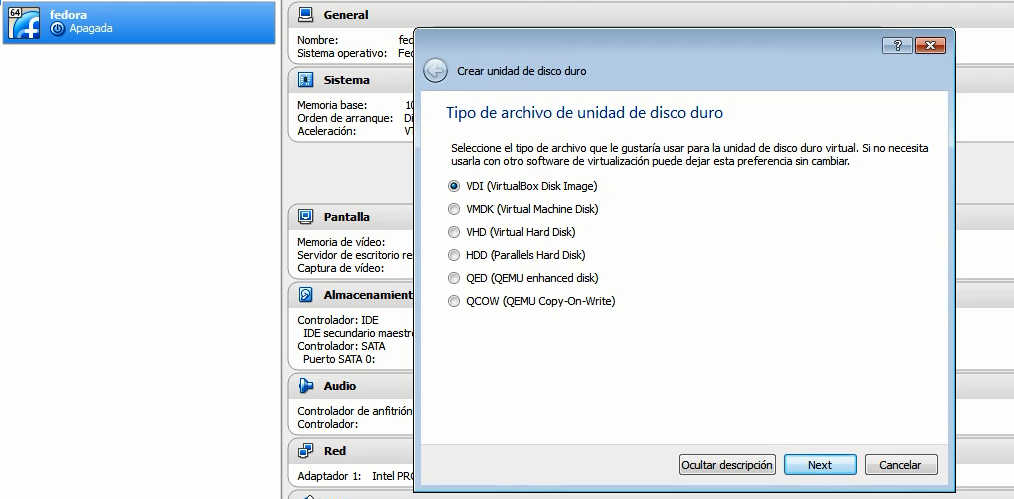
Task: Click the back arrow in the wizard
Action: pos(435,70)
